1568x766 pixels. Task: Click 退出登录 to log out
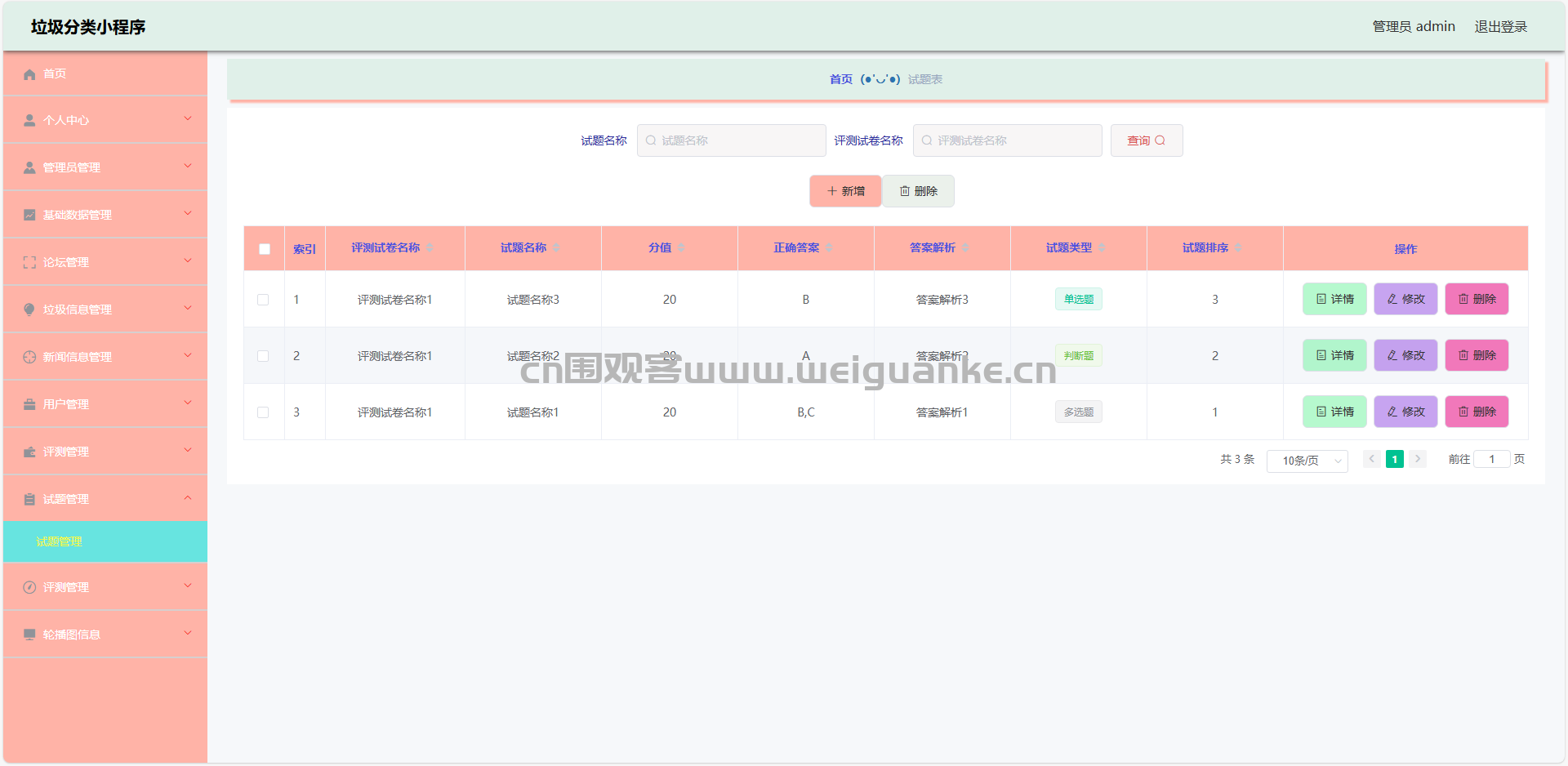coord(1500,27)
